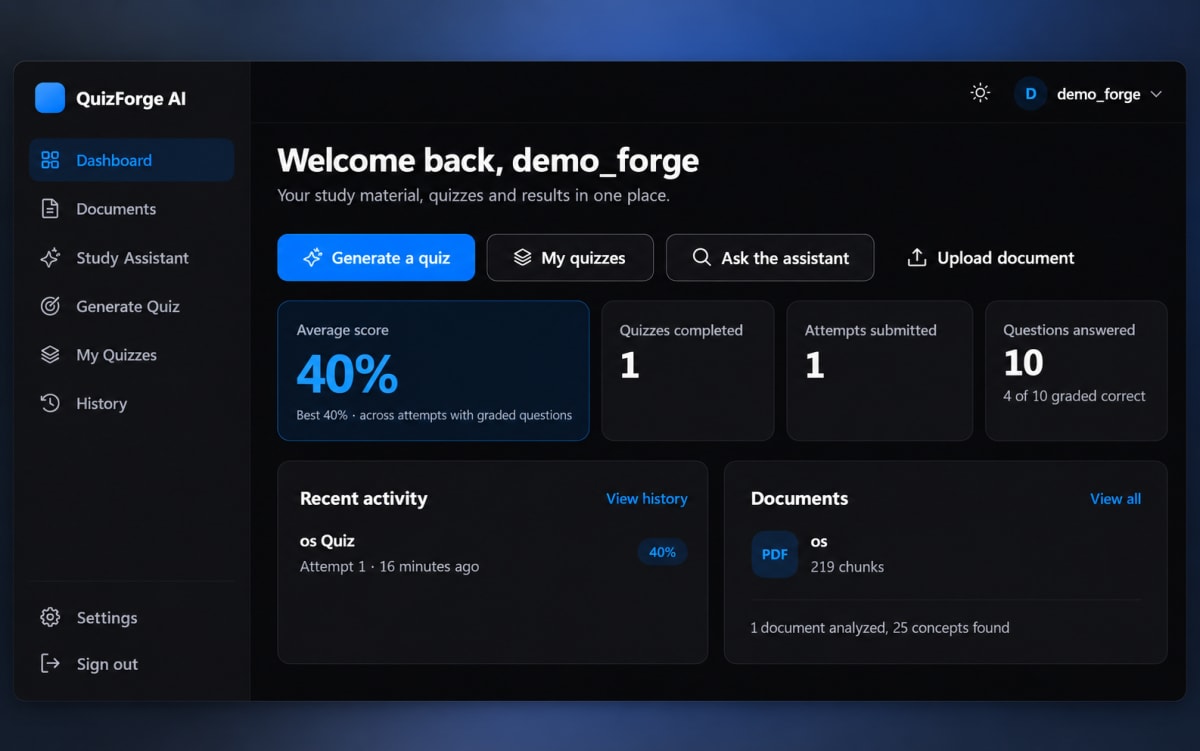Image resolution: width=1200 pixels, height=751 pixels.
Task: Click the Documents page icon in sidebar
Action: pos(50,209)
